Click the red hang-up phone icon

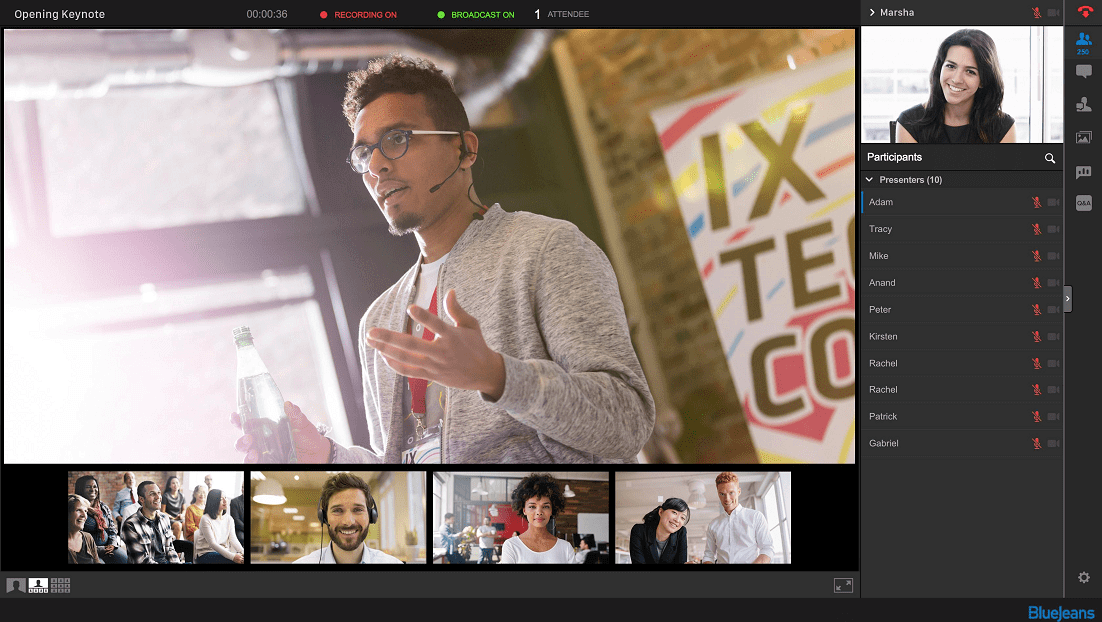(x=1084, y=13)
